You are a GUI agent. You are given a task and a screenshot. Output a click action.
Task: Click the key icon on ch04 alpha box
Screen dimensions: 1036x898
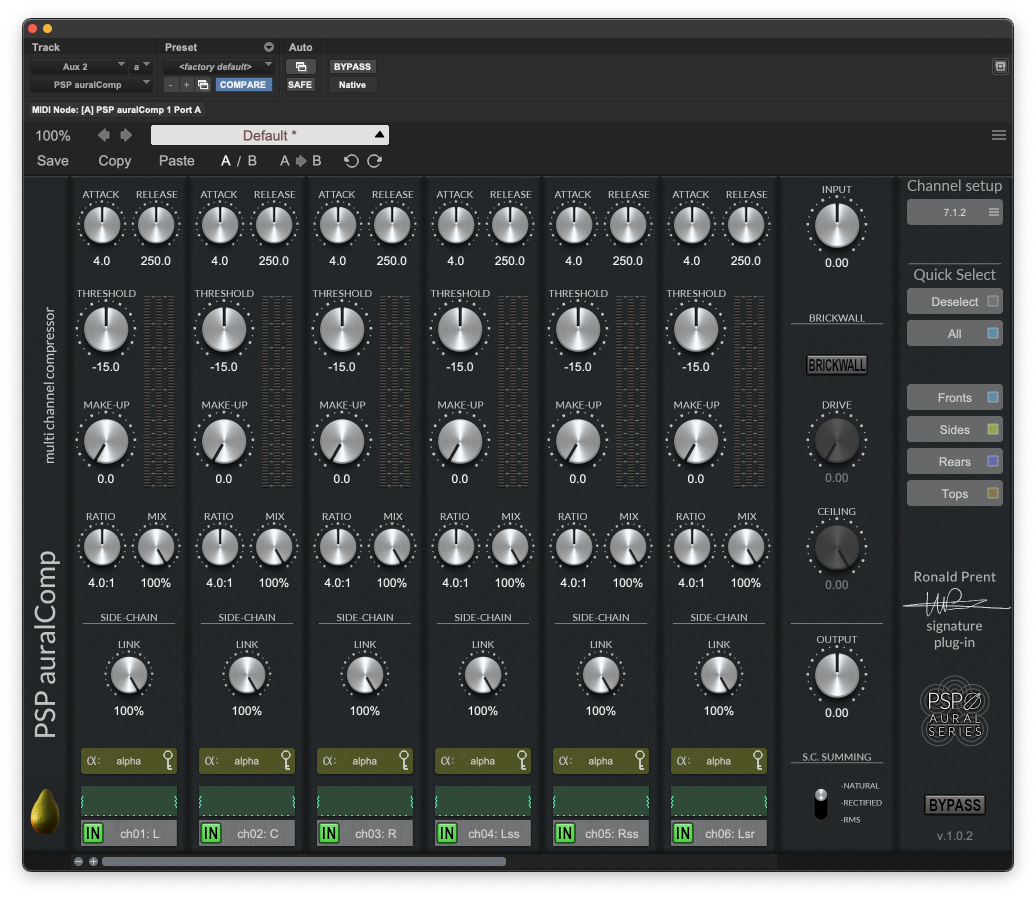[523, 761]
